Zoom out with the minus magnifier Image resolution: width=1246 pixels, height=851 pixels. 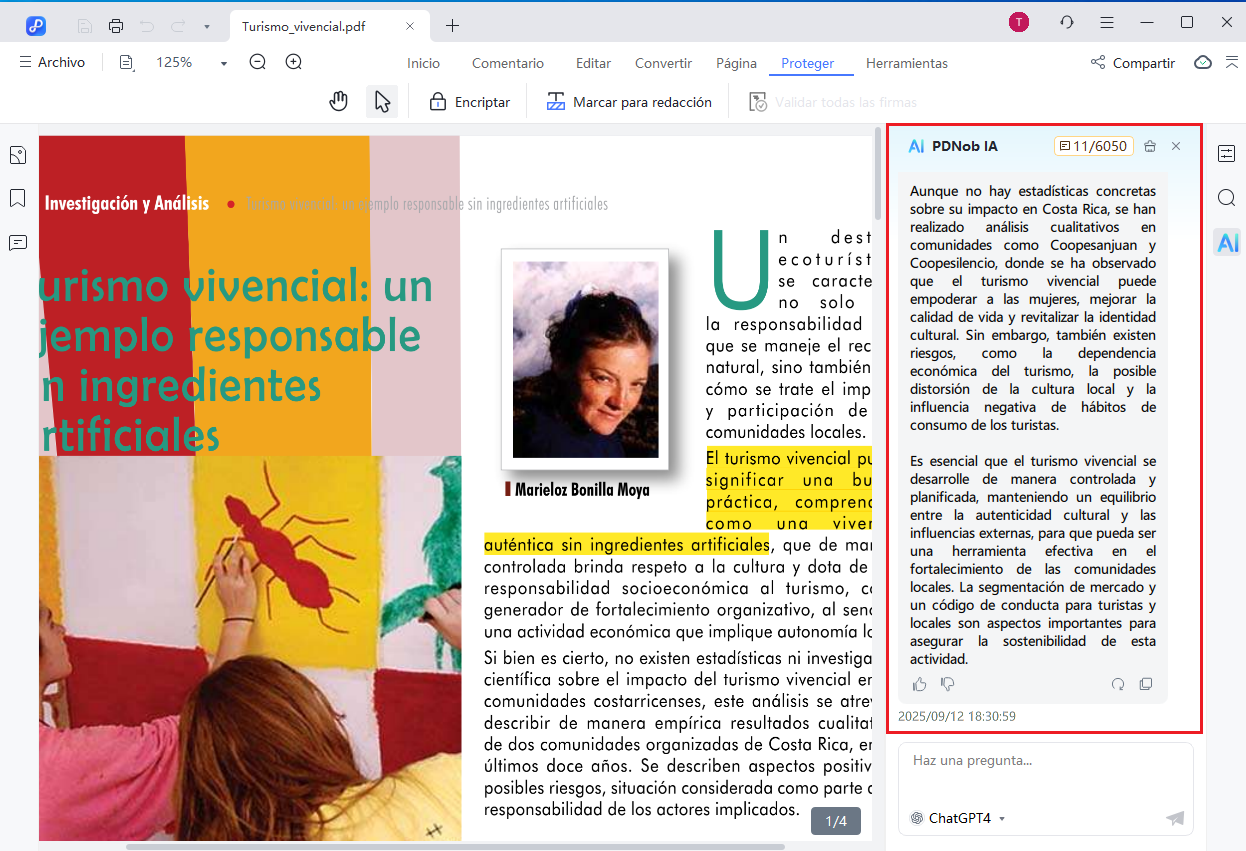257,62
